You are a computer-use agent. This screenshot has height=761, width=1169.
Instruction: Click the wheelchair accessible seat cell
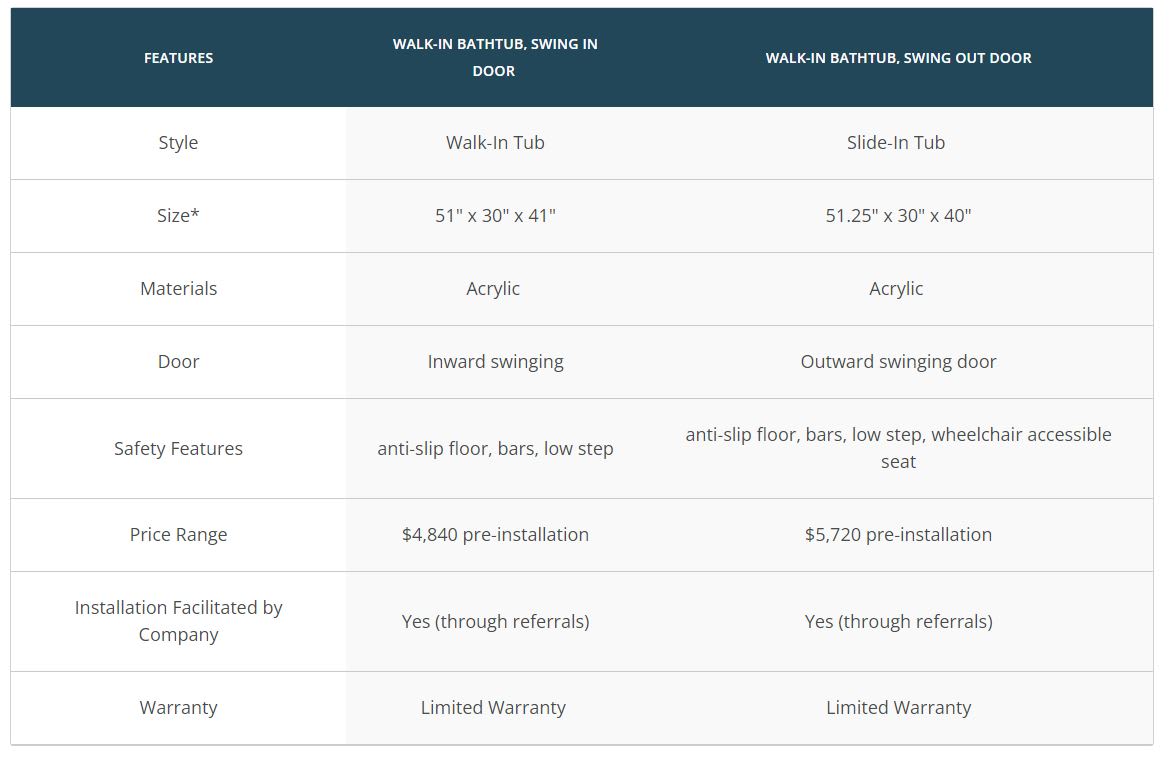pyautogui.click(x=898, y=448)
